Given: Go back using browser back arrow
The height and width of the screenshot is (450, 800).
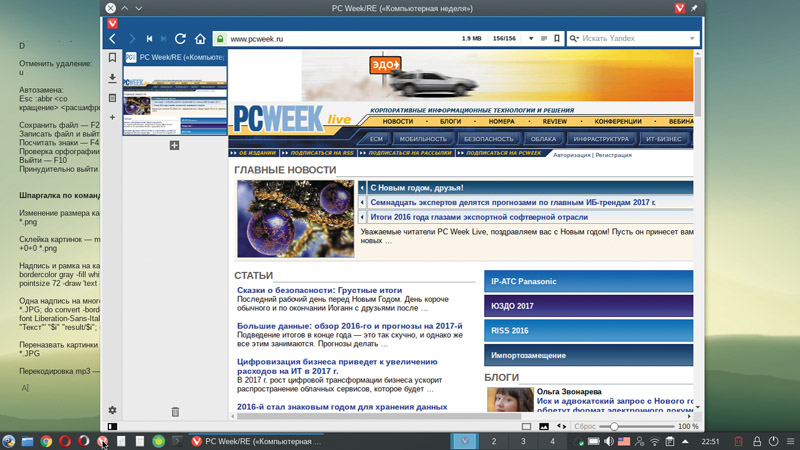Looking at the screenshot, I should point(113,39).
